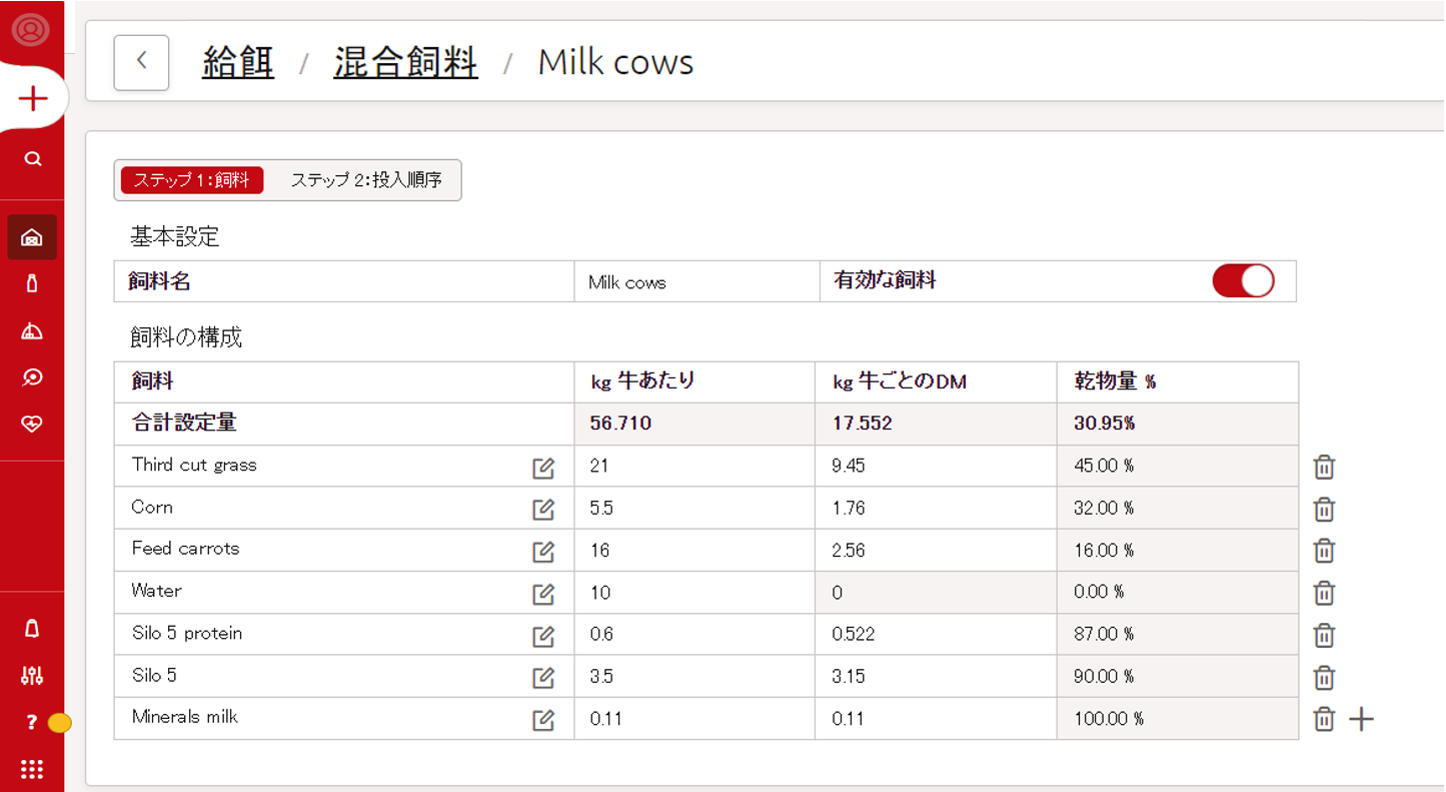This screenshot has height=792, width=1446.
Task: Click the Water kg value 10
Action: (x=695, y=592)
